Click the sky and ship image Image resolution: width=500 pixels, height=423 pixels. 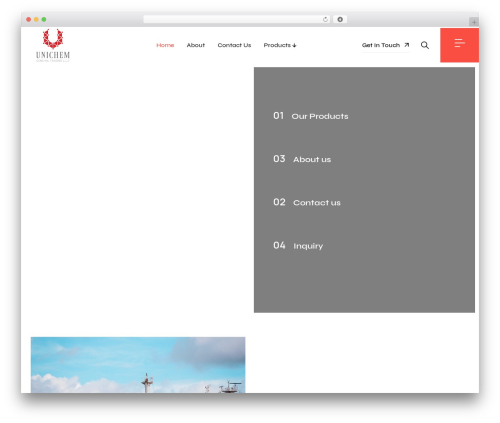click(x=138, y=365)
